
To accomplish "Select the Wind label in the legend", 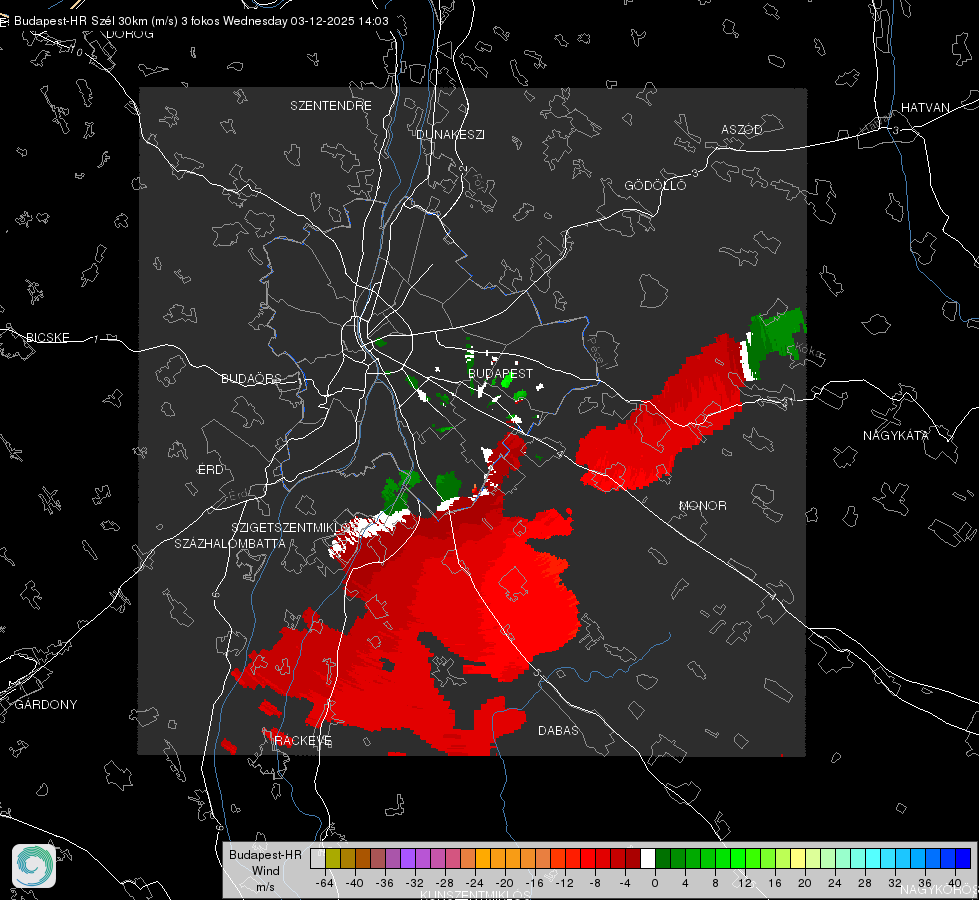I will coord(265,871).
